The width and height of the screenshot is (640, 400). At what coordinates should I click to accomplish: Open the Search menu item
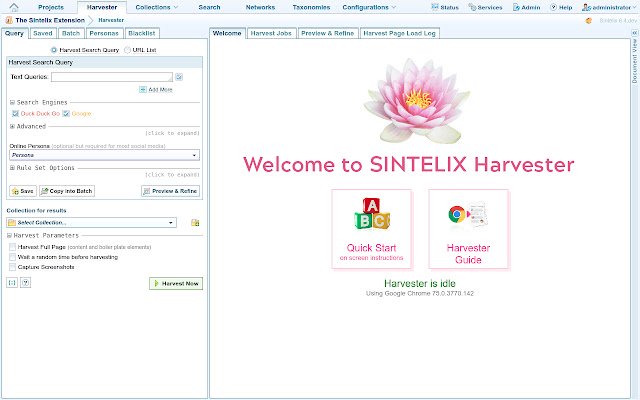pos(209,7)
